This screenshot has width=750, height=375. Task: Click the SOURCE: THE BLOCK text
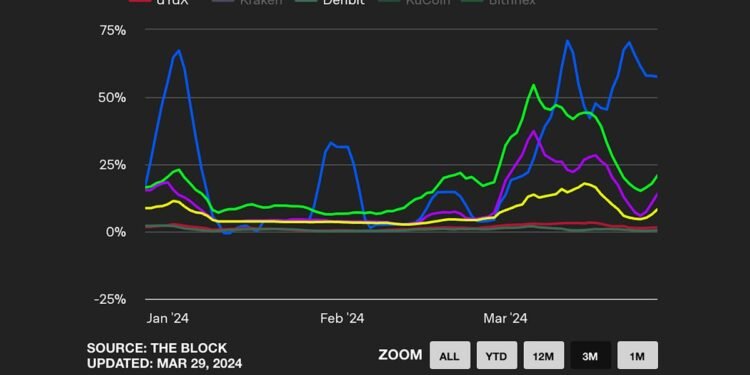point(157,348)
